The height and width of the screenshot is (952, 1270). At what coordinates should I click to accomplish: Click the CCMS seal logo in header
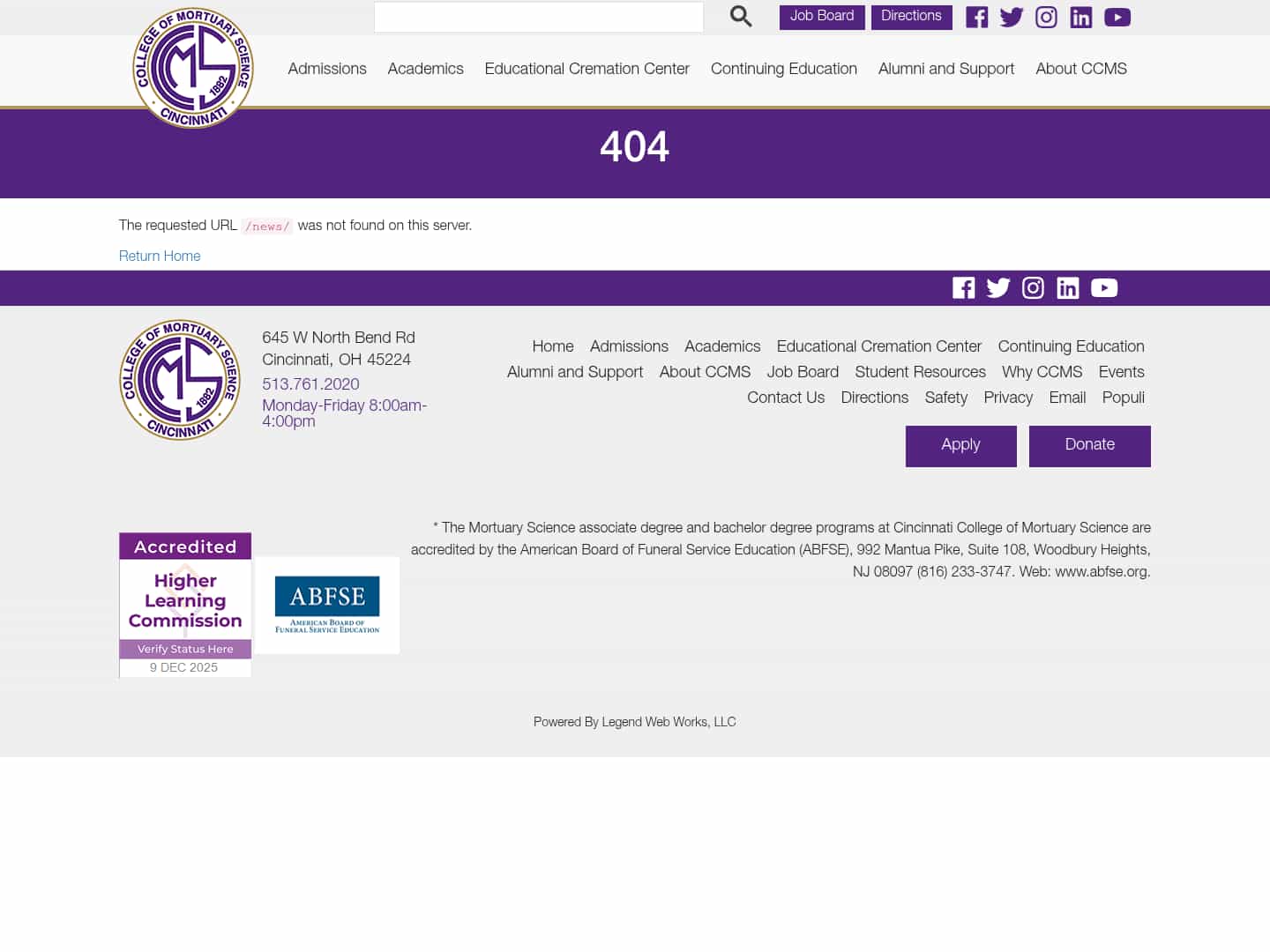(193, 67)
